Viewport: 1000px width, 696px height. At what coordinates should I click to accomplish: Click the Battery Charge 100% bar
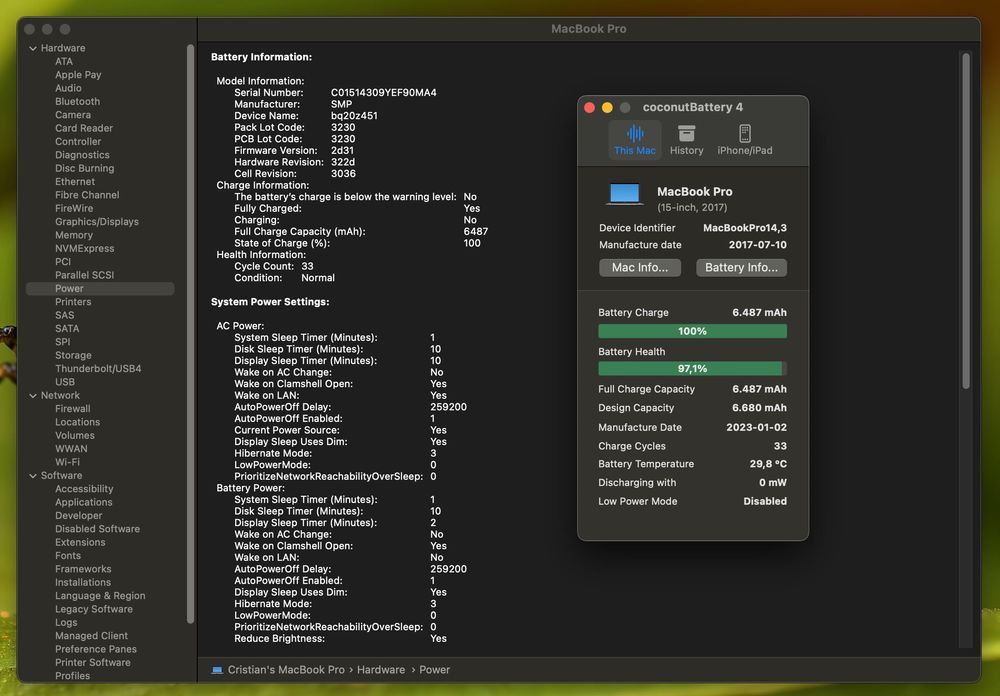point(692,331)
